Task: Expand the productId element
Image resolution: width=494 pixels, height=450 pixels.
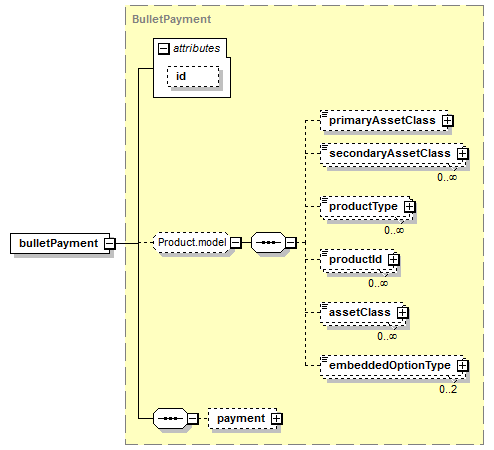Action: (394, 260)
